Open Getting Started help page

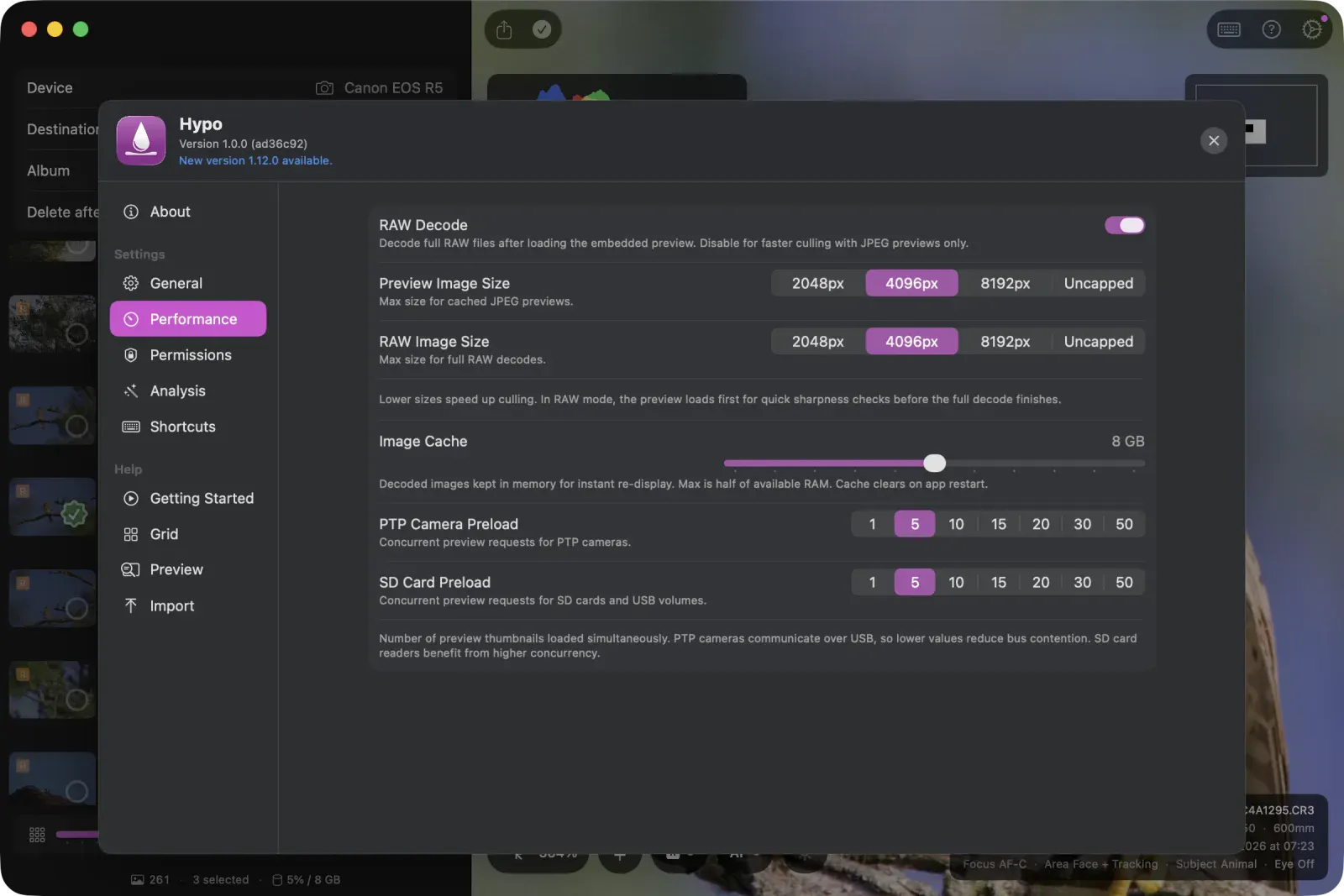point(188,498)
